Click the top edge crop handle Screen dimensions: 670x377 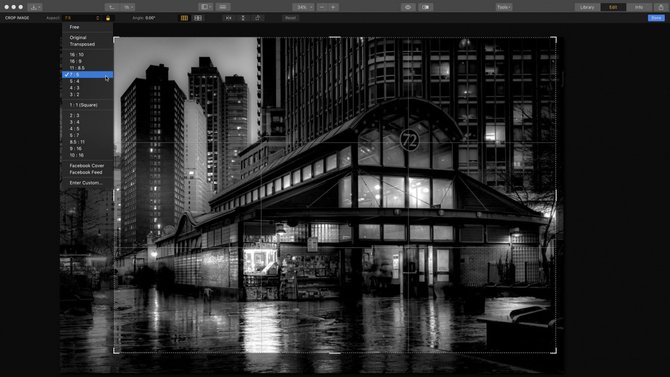point(335,37)
